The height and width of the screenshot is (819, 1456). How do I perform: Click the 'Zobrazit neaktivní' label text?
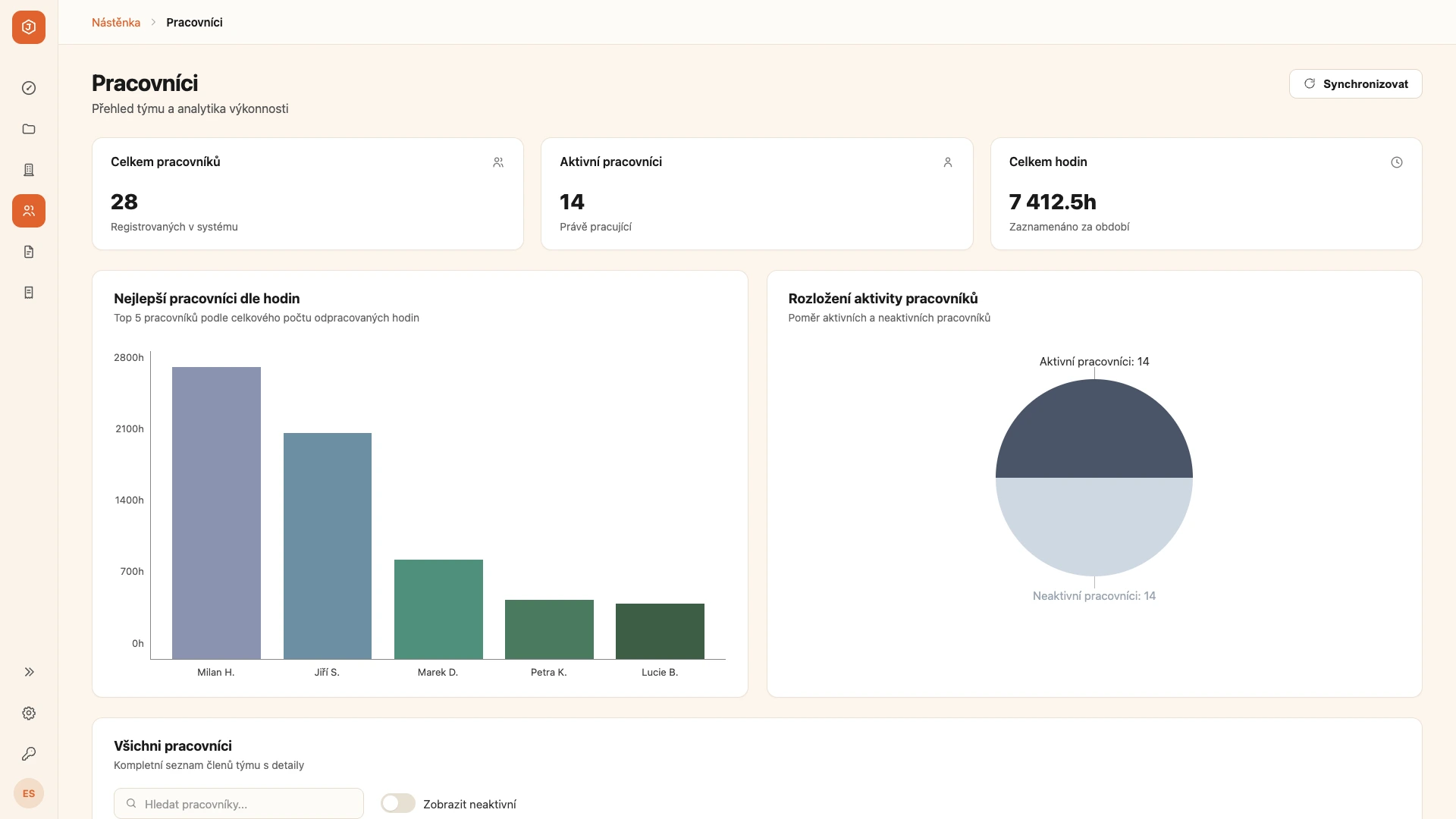[x=469, y=805]
